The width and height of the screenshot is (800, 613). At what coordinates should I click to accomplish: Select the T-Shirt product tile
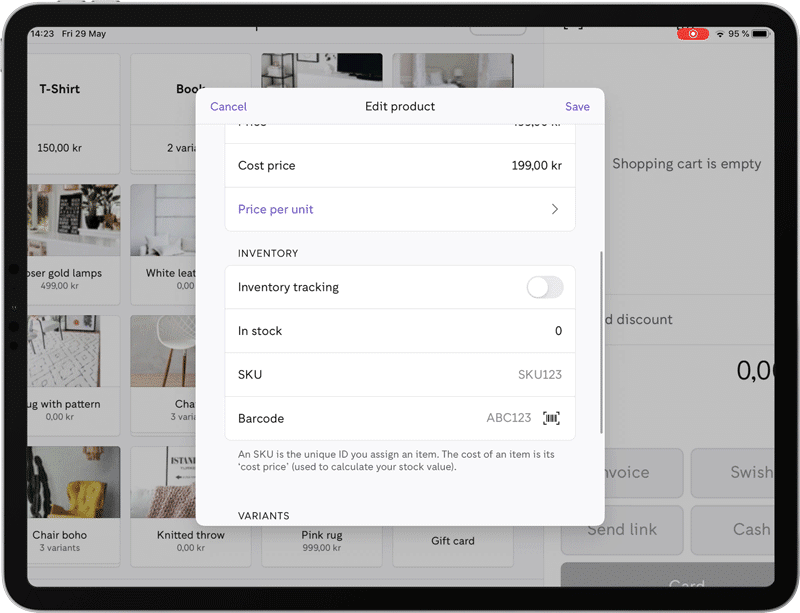73,113
